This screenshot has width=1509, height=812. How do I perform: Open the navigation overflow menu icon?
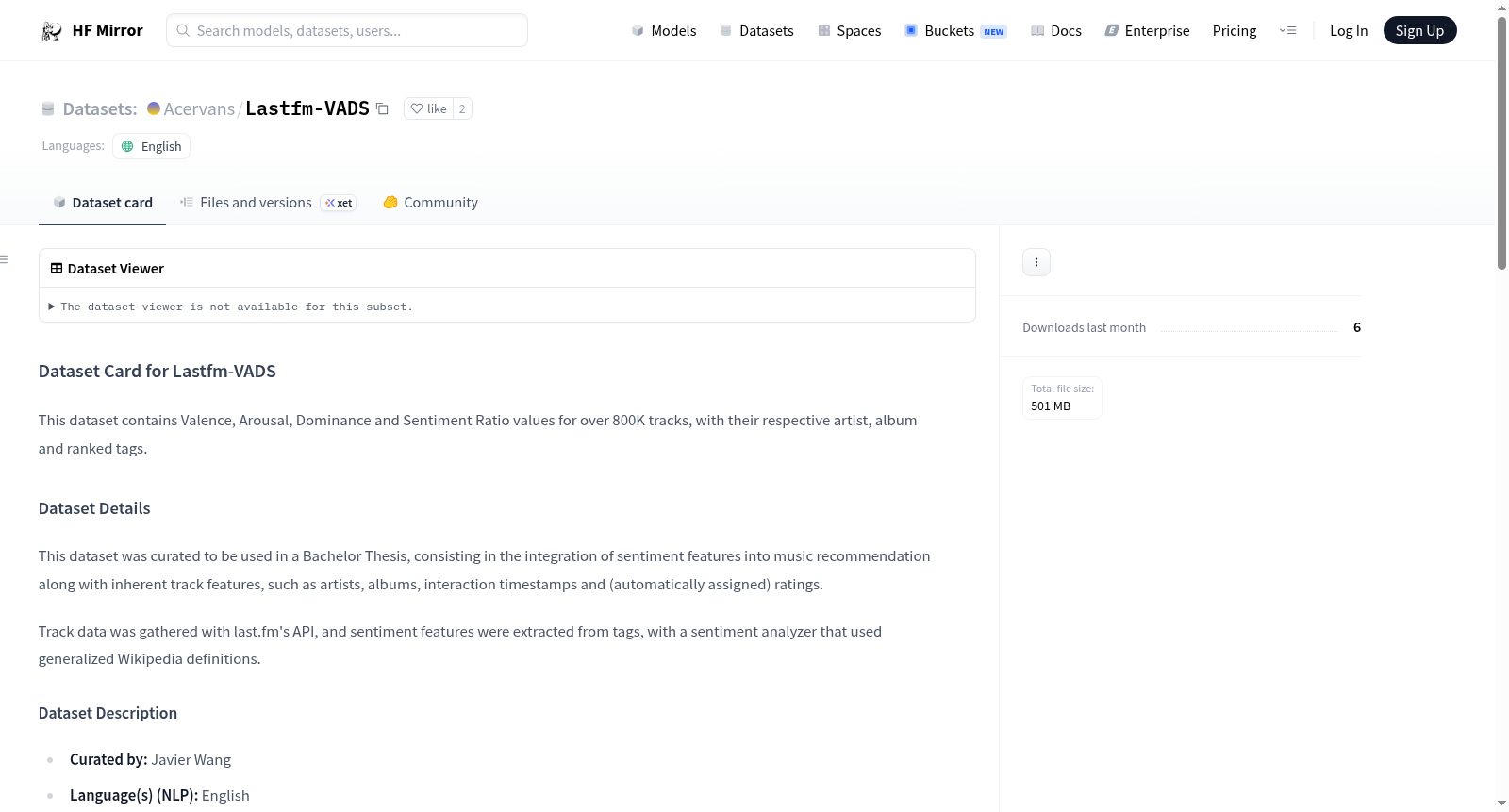[1287, 31]
